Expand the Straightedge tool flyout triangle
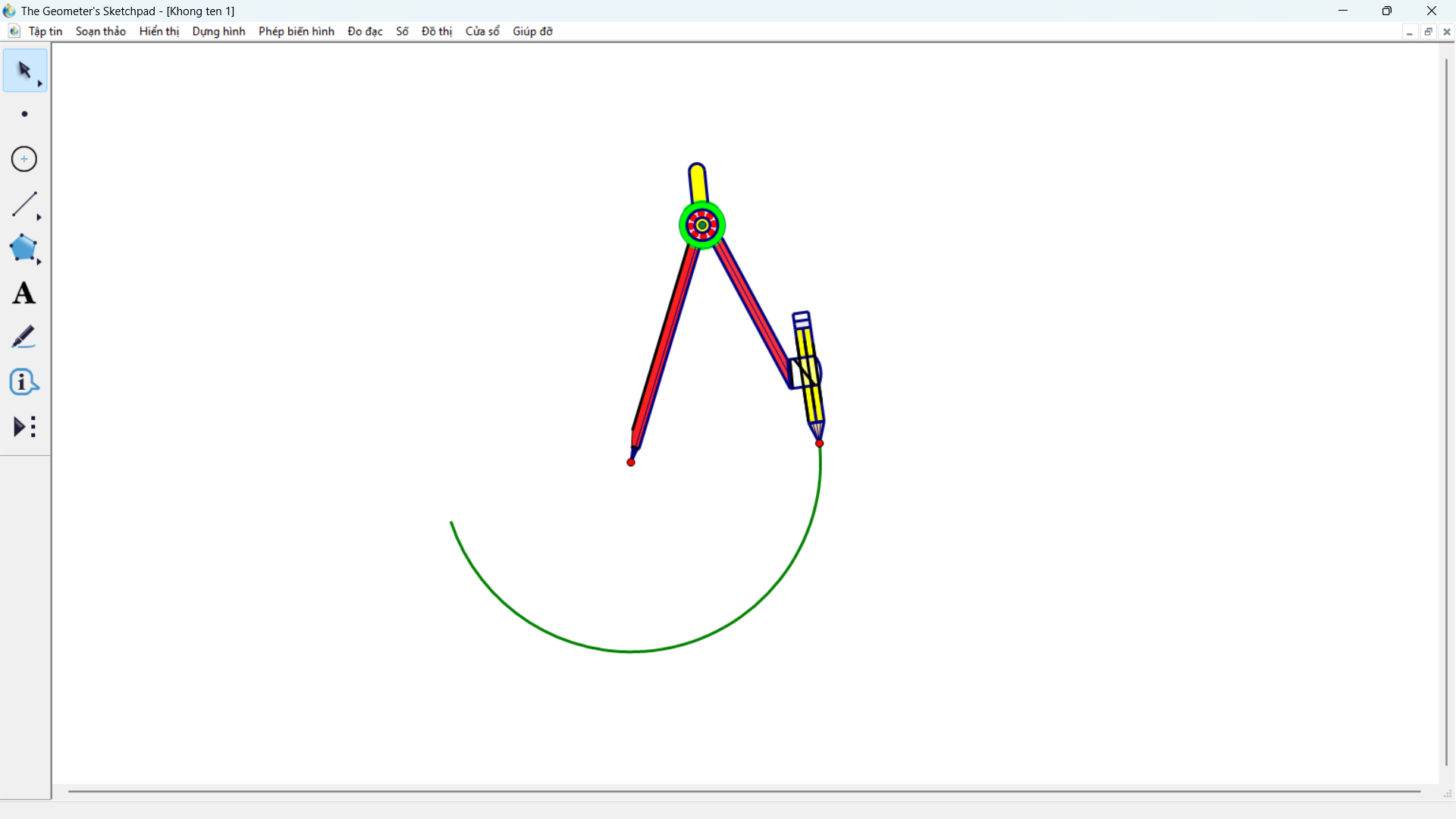Screen dimensions: 1456x819 (39, 218)
